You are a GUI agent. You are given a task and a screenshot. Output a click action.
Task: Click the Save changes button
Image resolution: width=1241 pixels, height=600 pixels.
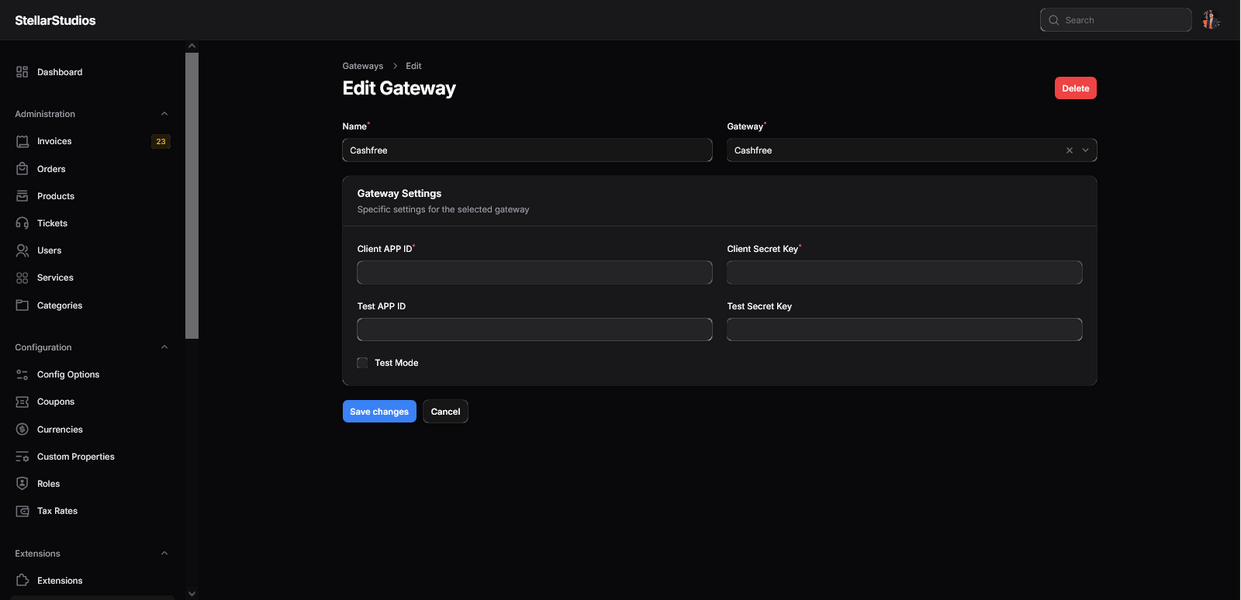pyautogui.click(x=379, y=412)
